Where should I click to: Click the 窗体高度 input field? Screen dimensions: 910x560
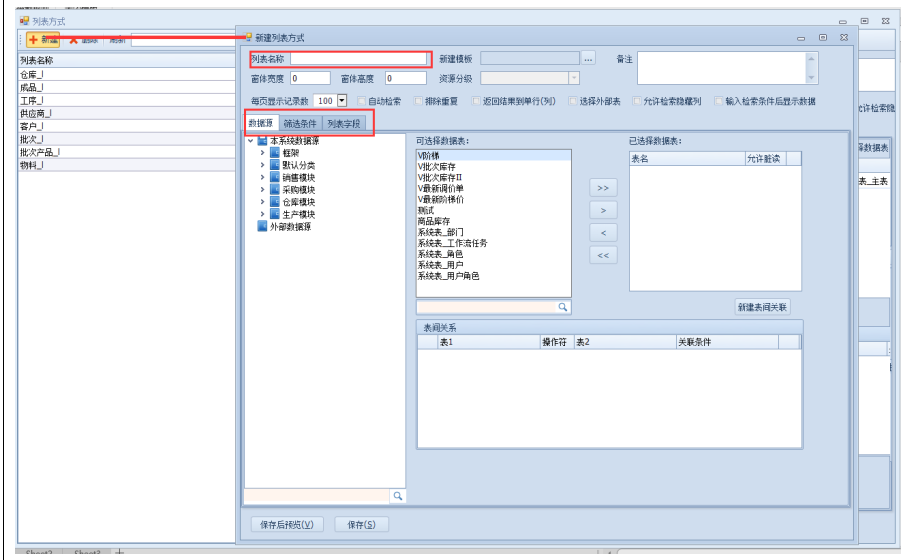point(406,78)
